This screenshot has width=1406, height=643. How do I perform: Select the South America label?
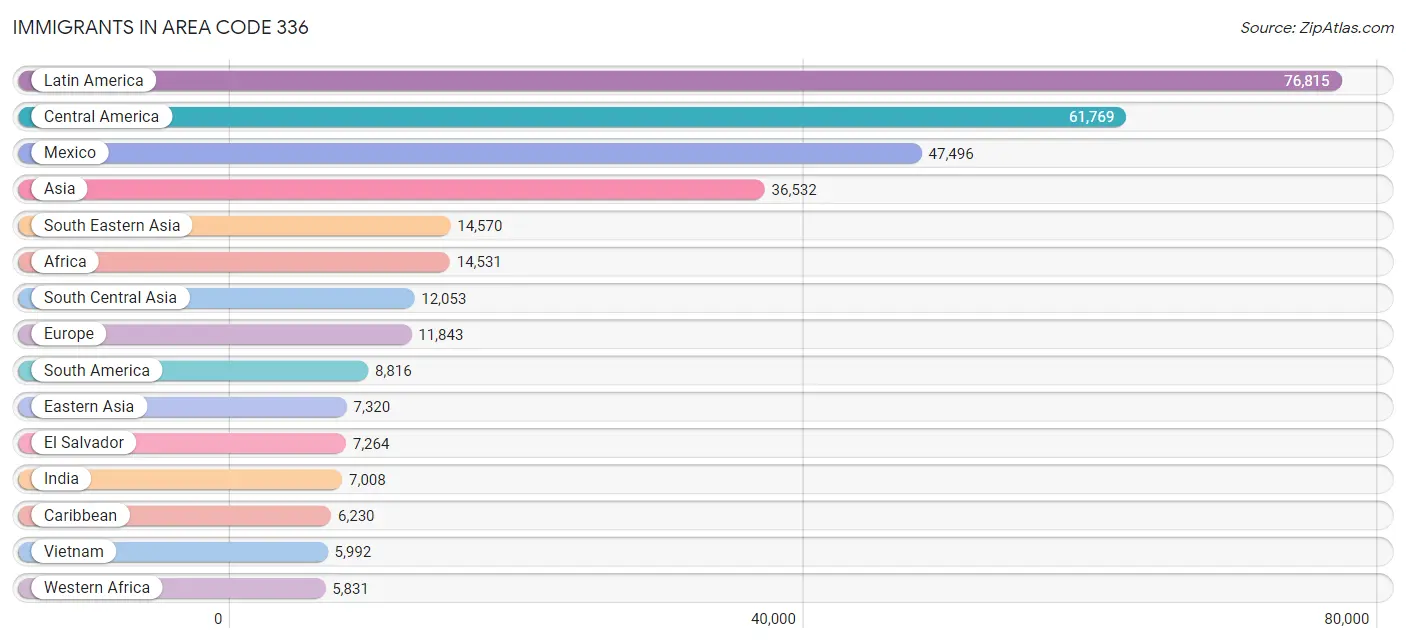point(96,370)
